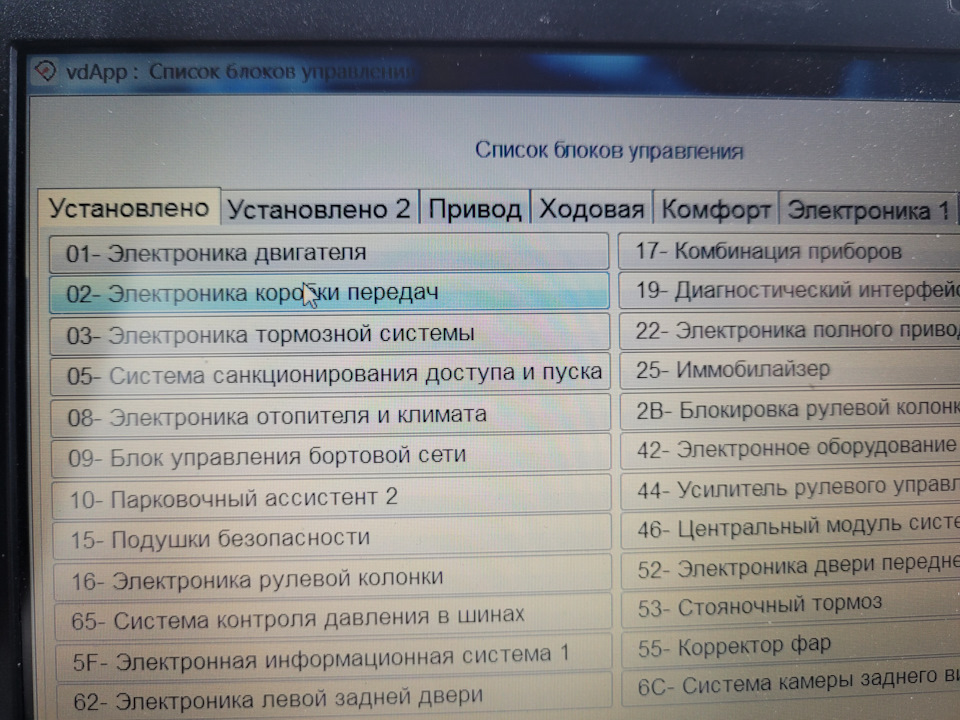Screen dimensions: 960x720
Task: Select 19- Диагностический интерфейс module
Action: tap(790, 290)
